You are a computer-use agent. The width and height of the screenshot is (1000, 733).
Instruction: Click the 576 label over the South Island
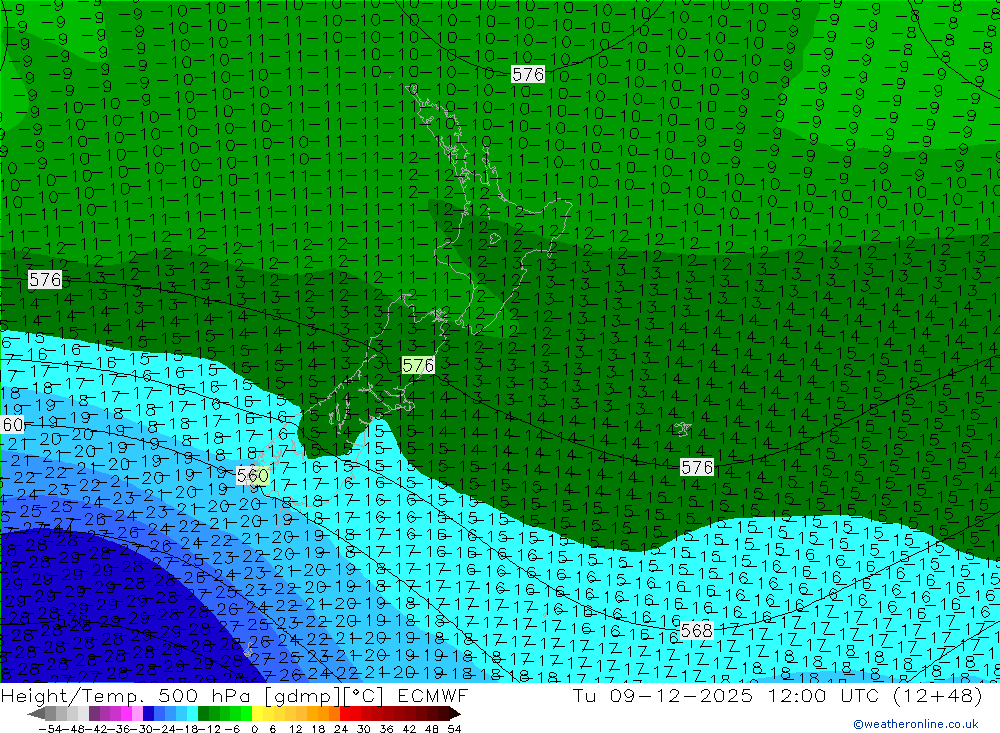coord(418,366)
